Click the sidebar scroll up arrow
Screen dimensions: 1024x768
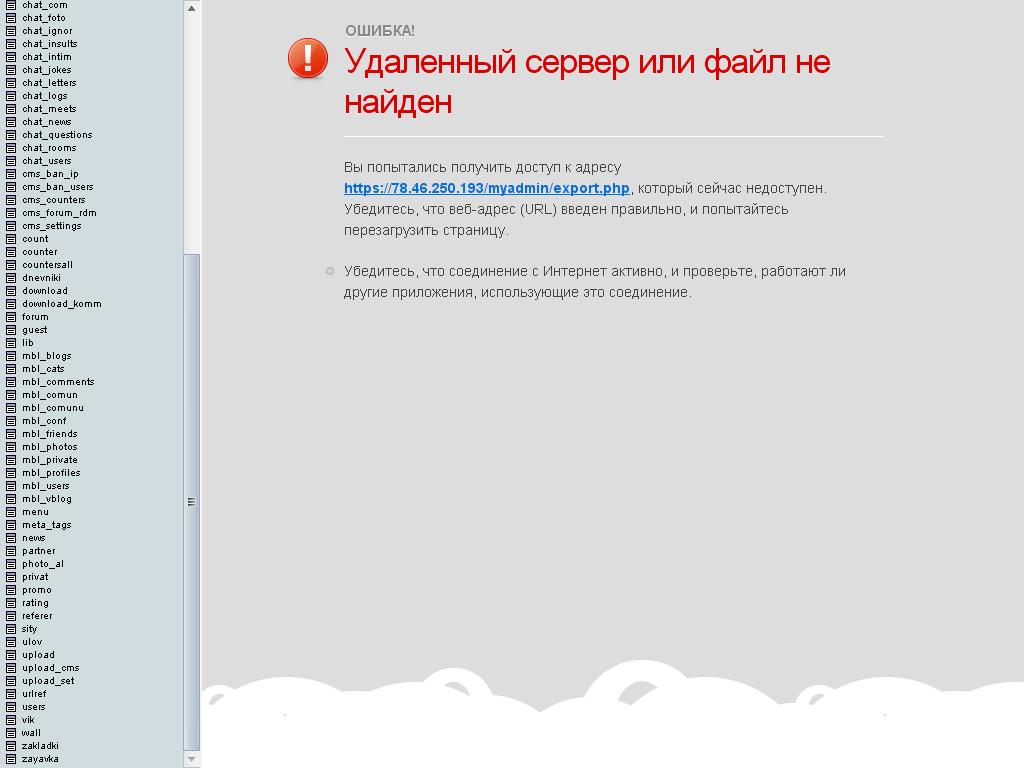(192, 7)
